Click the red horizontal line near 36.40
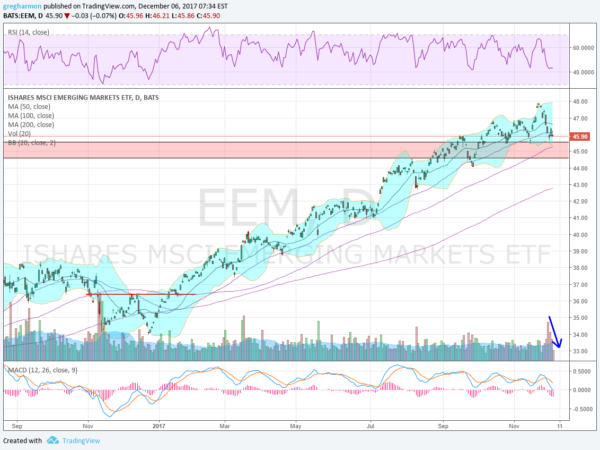Screen dimensions: 600x450 (x=141, y=294)
